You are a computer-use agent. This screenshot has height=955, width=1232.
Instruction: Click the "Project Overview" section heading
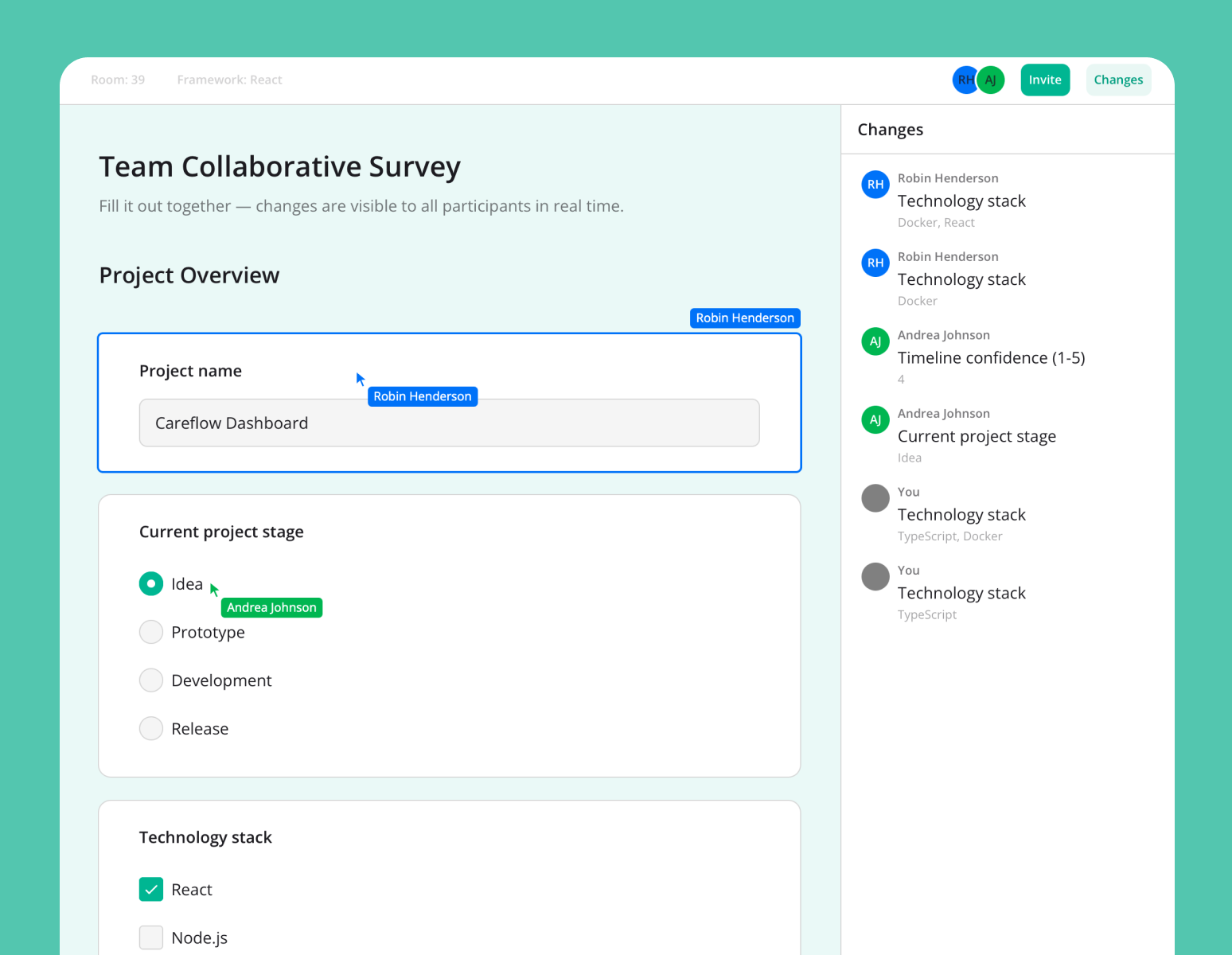coord(189,275)
